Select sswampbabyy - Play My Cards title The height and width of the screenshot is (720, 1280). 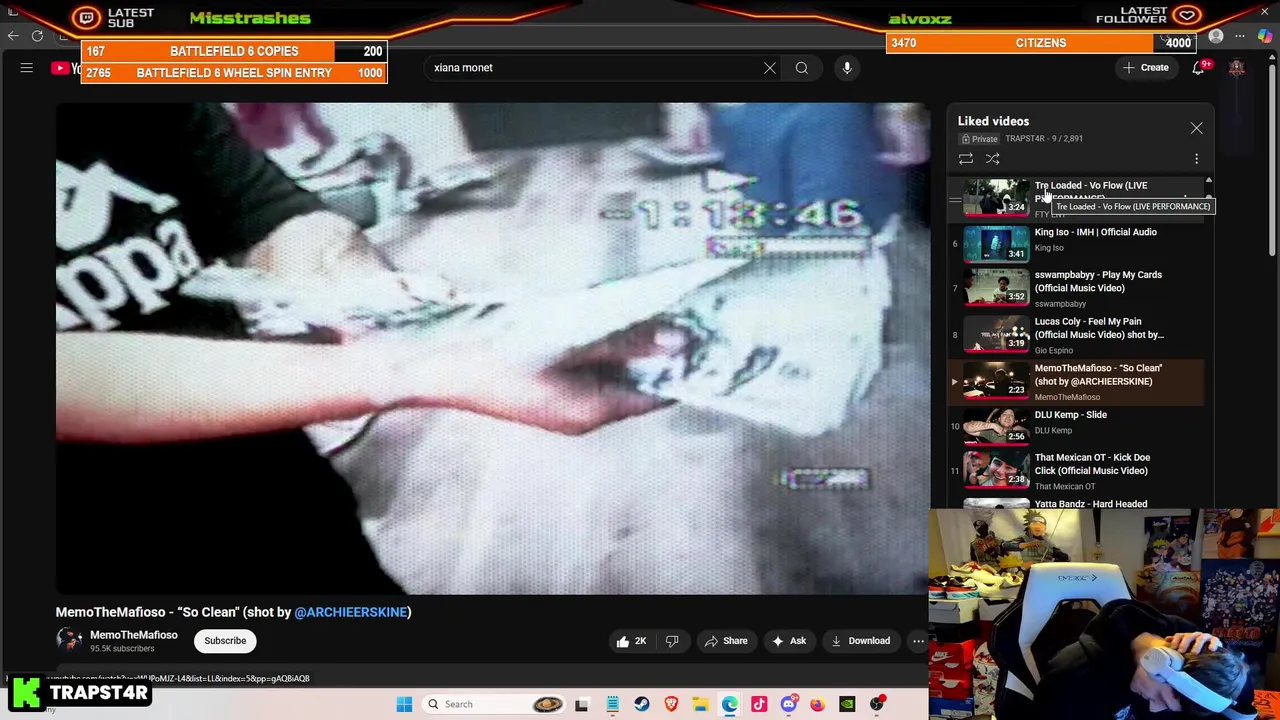coord(1098,281)
